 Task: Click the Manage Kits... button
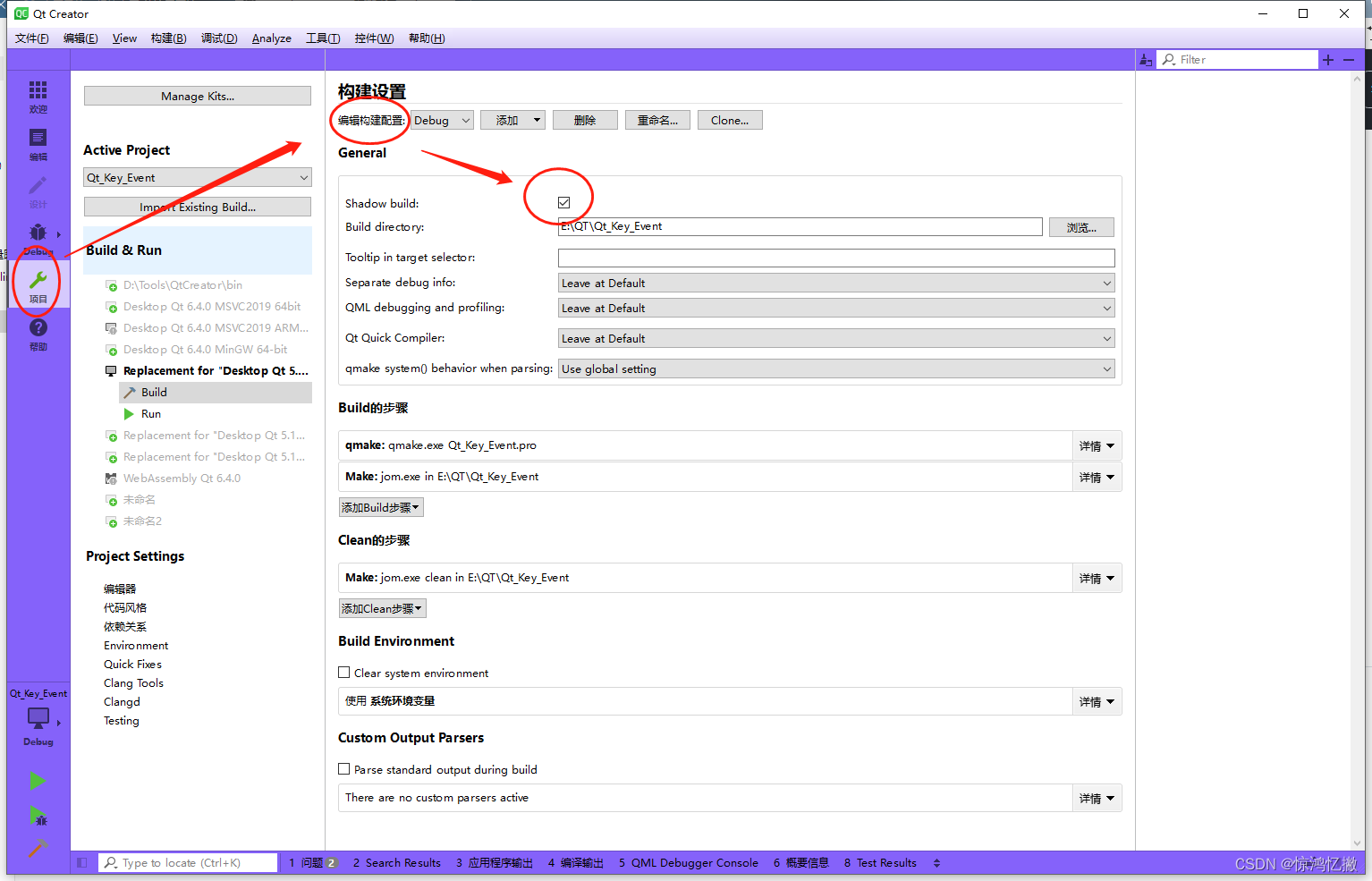[x=198, y=97]
